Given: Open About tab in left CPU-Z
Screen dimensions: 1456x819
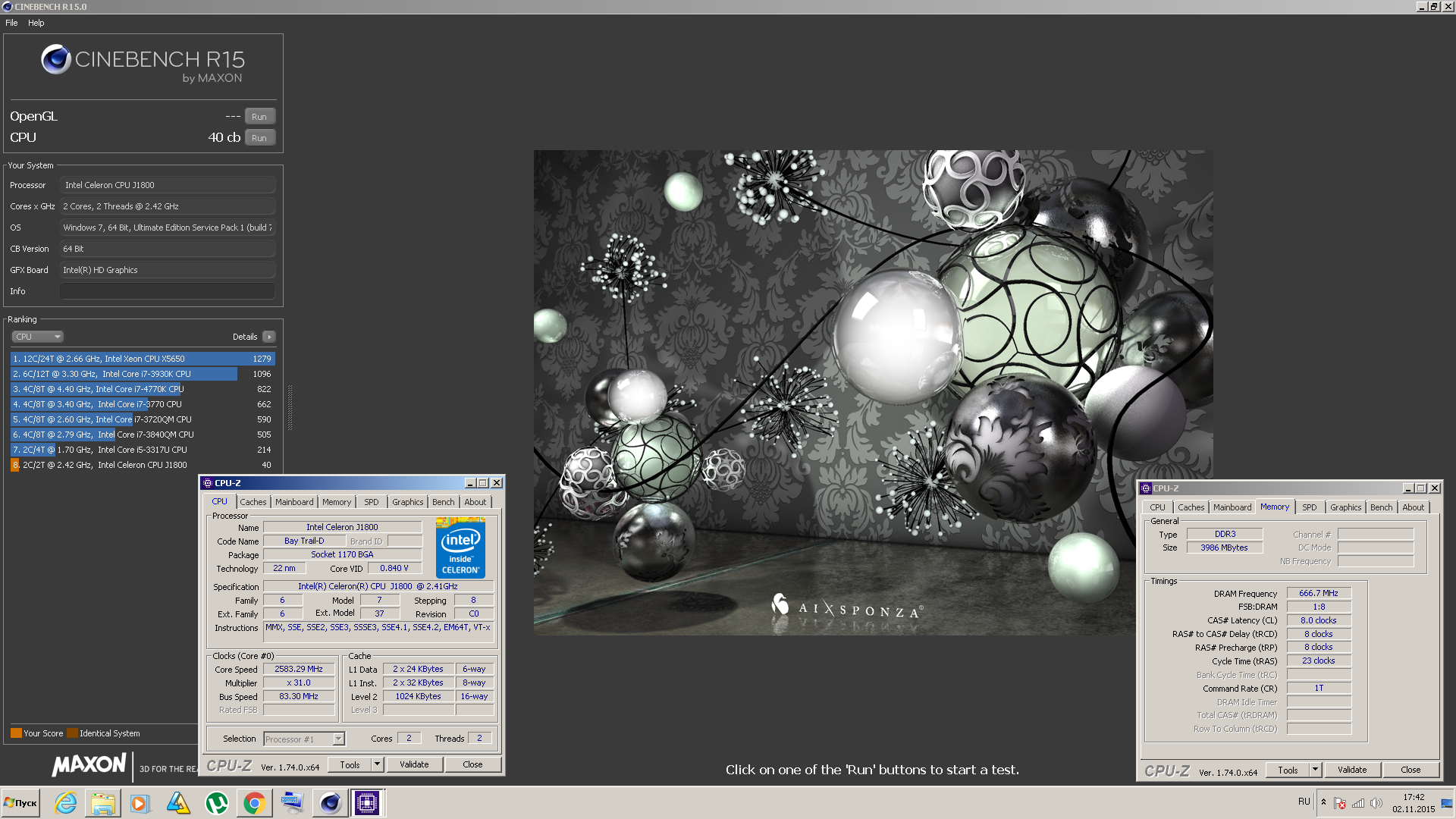Looking at the screenshot, I should point(475,502).
